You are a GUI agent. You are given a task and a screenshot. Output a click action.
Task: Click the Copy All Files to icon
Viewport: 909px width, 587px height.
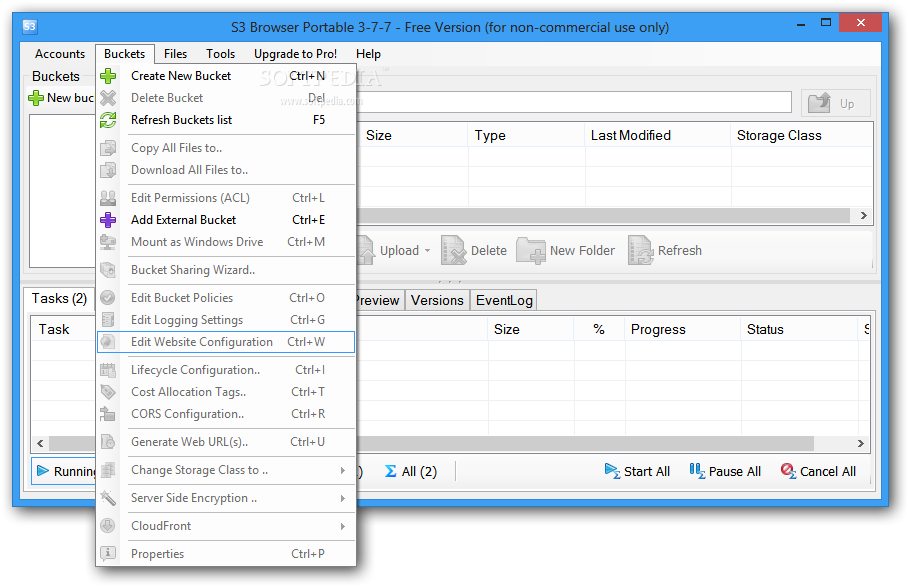[x=108, y=148]
